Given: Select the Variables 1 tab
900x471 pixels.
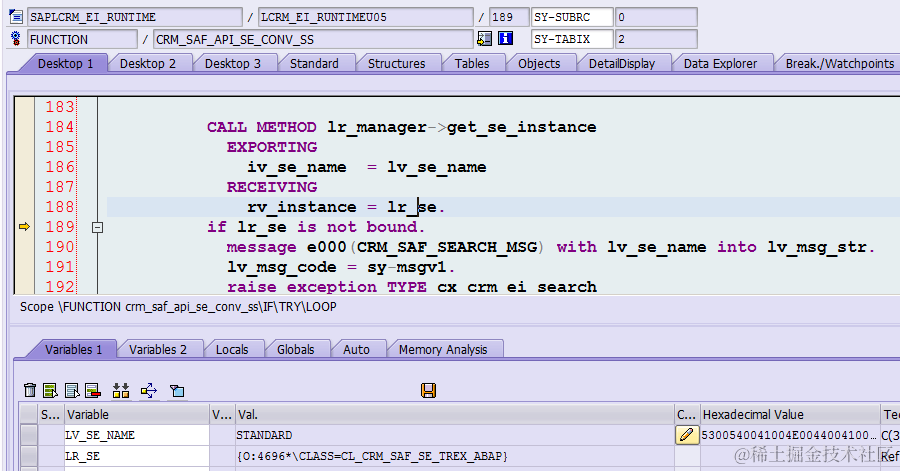Looking at the screenshot, I should [73, 349].
